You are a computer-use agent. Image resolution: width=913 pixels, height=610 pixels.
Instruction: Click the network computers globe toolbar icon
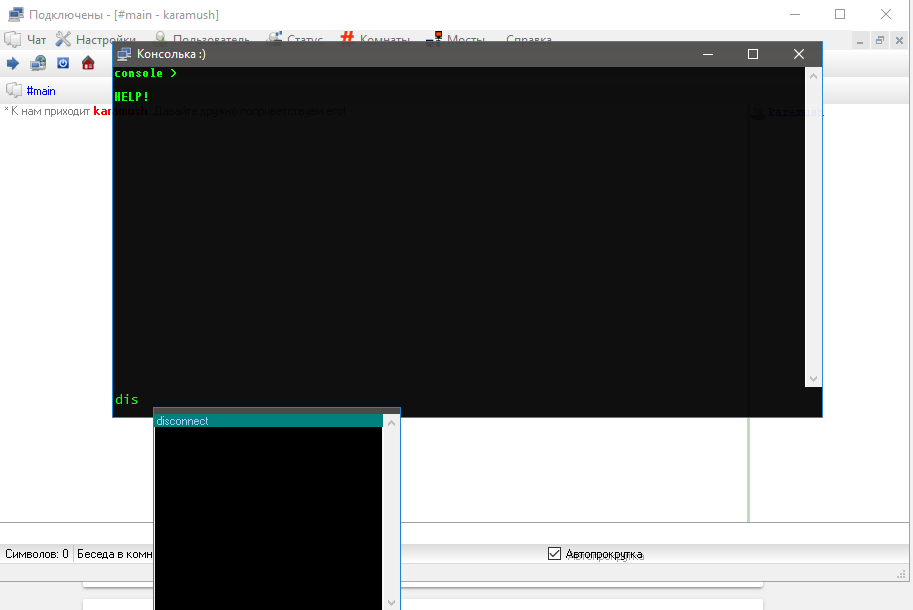(x=38, y=63)
